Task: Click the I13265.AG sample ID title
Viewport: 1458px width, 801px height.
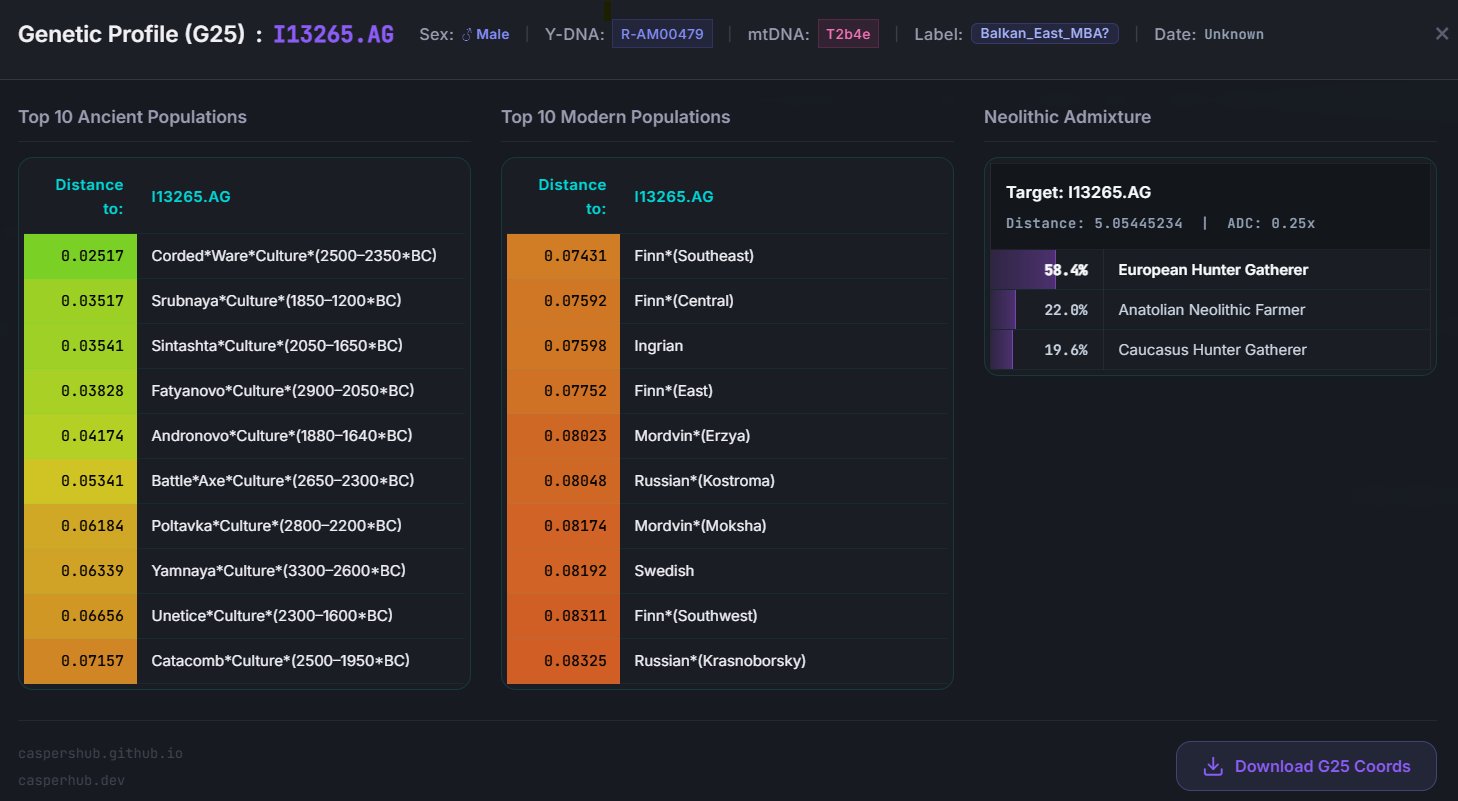Action: point(335,34)
